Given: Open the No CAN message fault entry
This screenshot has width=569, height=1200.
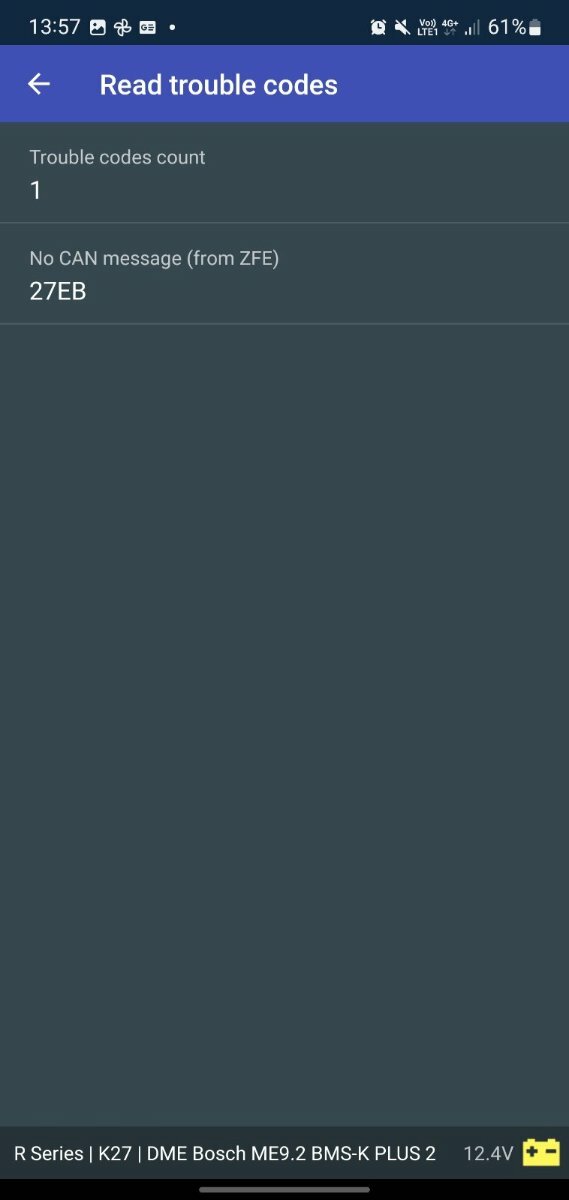Looking at the screenshot, I should tap(284, 273).
